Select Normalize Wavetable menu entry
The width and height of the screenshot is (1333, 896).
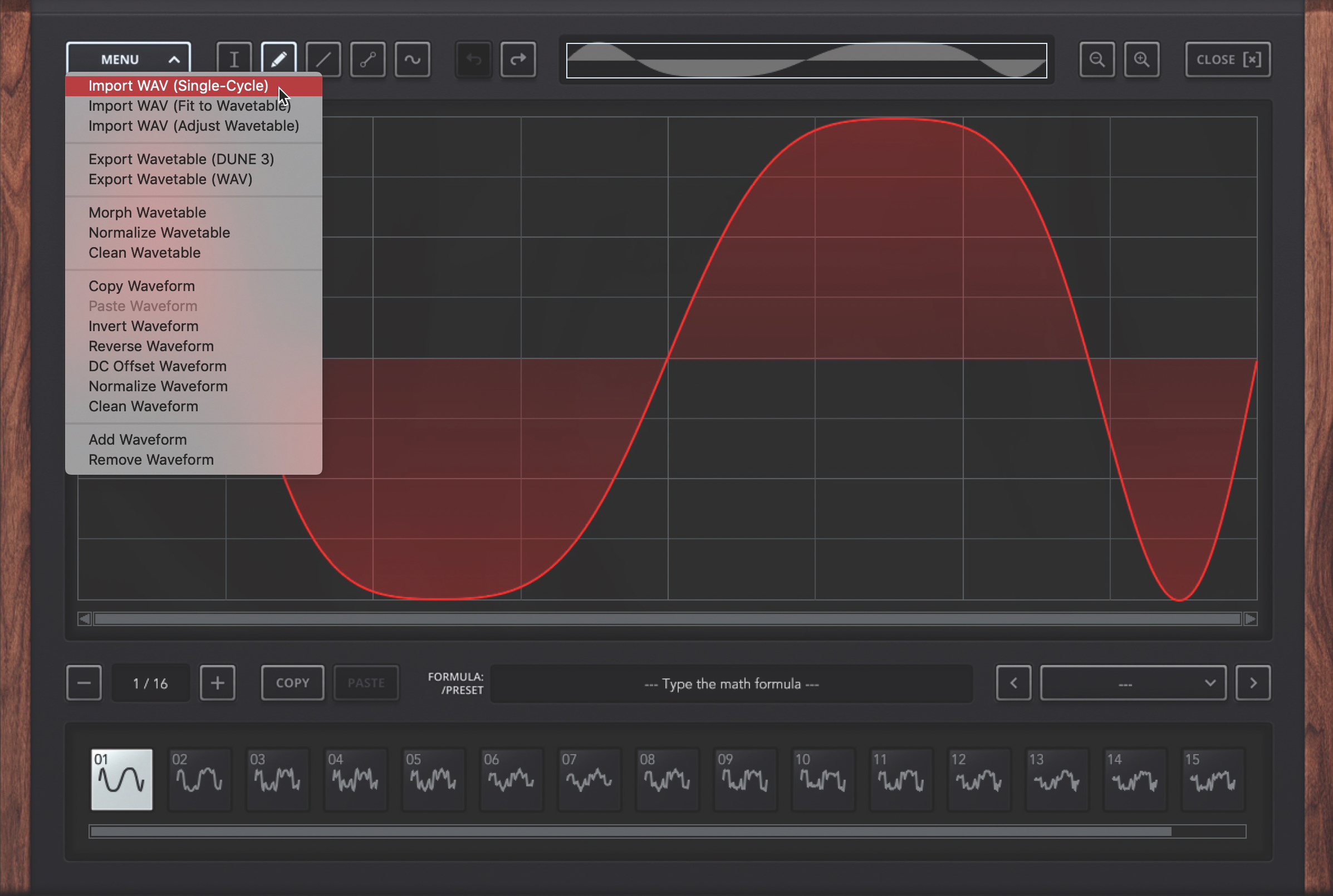pos(194,233)
